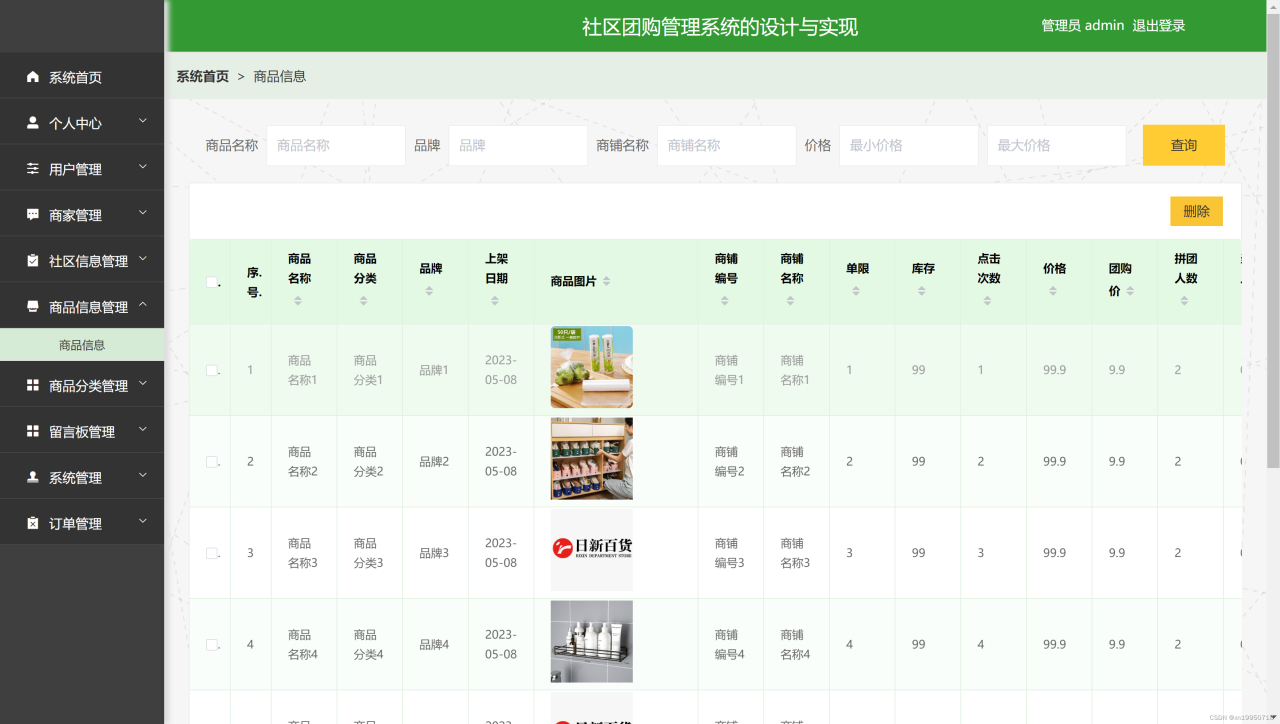Expand the 用户管理 menu chevron

click(142, 167)
